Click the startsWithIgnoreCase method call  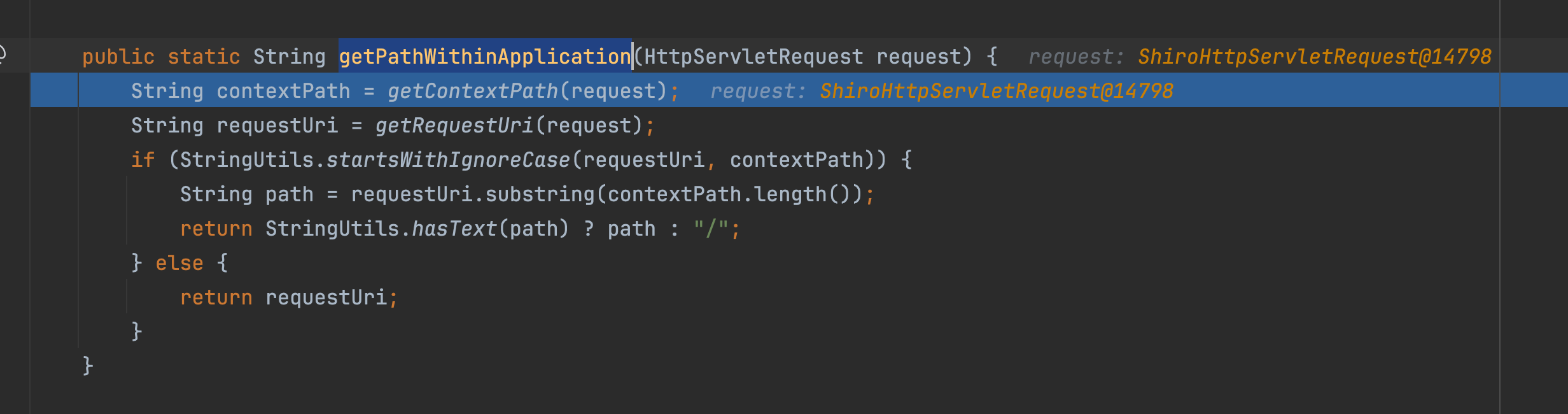[x=448, y=160]
